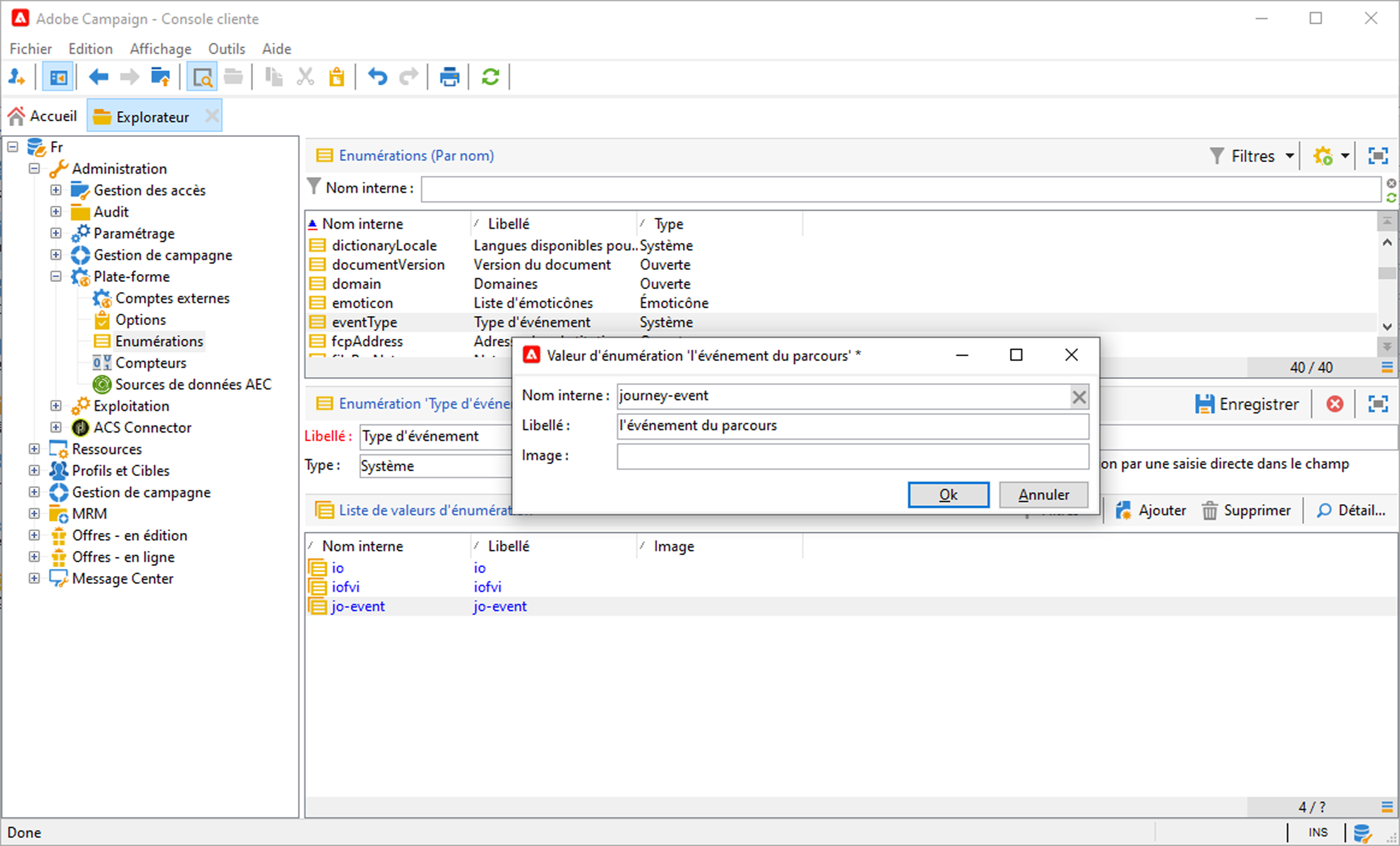
Task: Expand the Ressources tree node
Action: [x=34, y=449]
